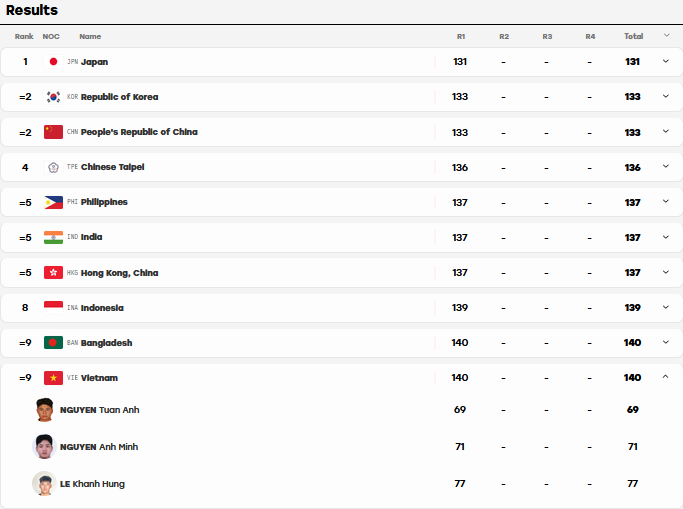Click the Republic of Korea team name
Image resolution: width=683 pixels, height=509 pixels.
coord(119,97)
